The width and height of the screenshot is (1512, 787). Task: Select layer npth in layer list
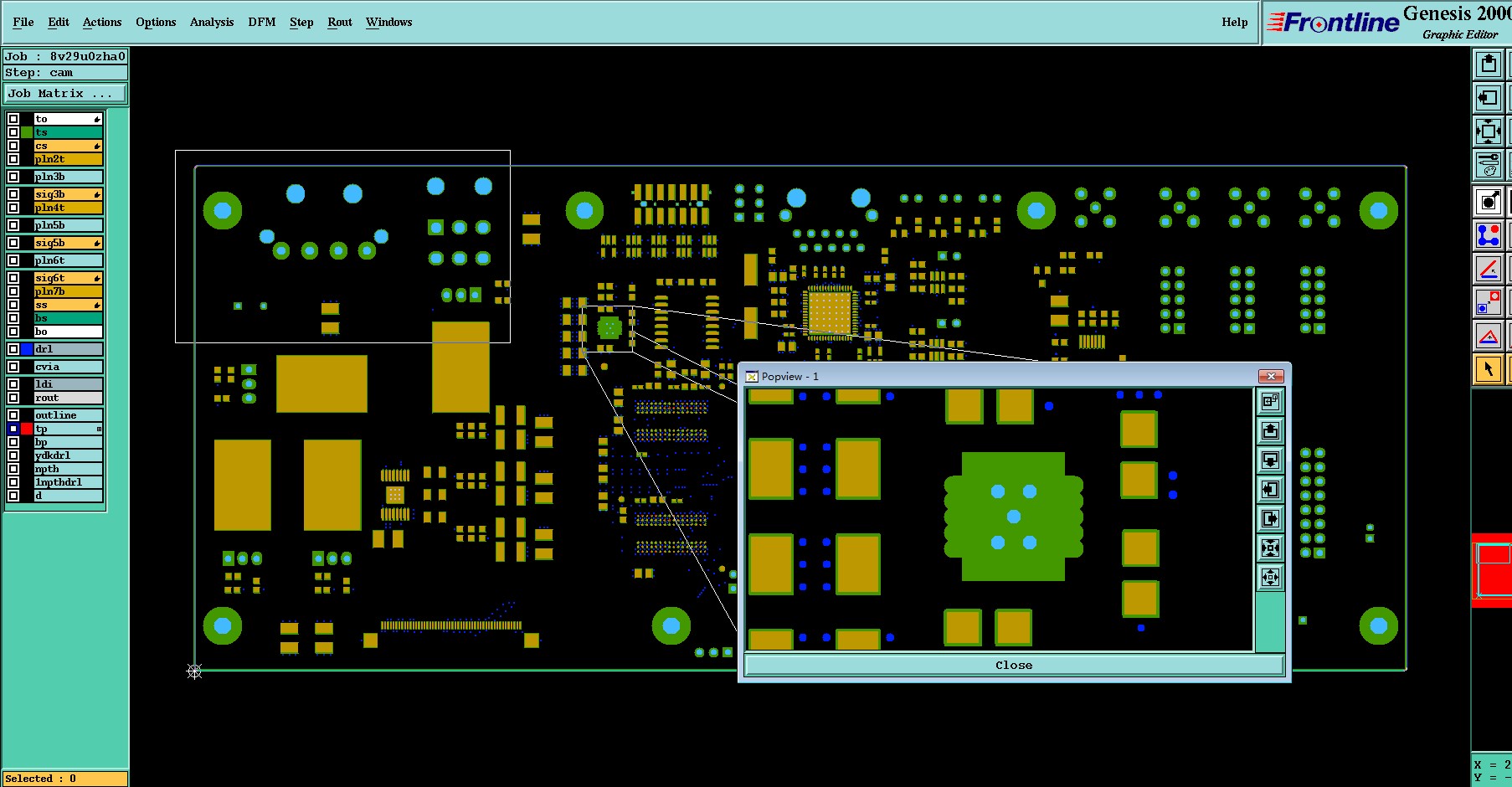pos(68,469)
